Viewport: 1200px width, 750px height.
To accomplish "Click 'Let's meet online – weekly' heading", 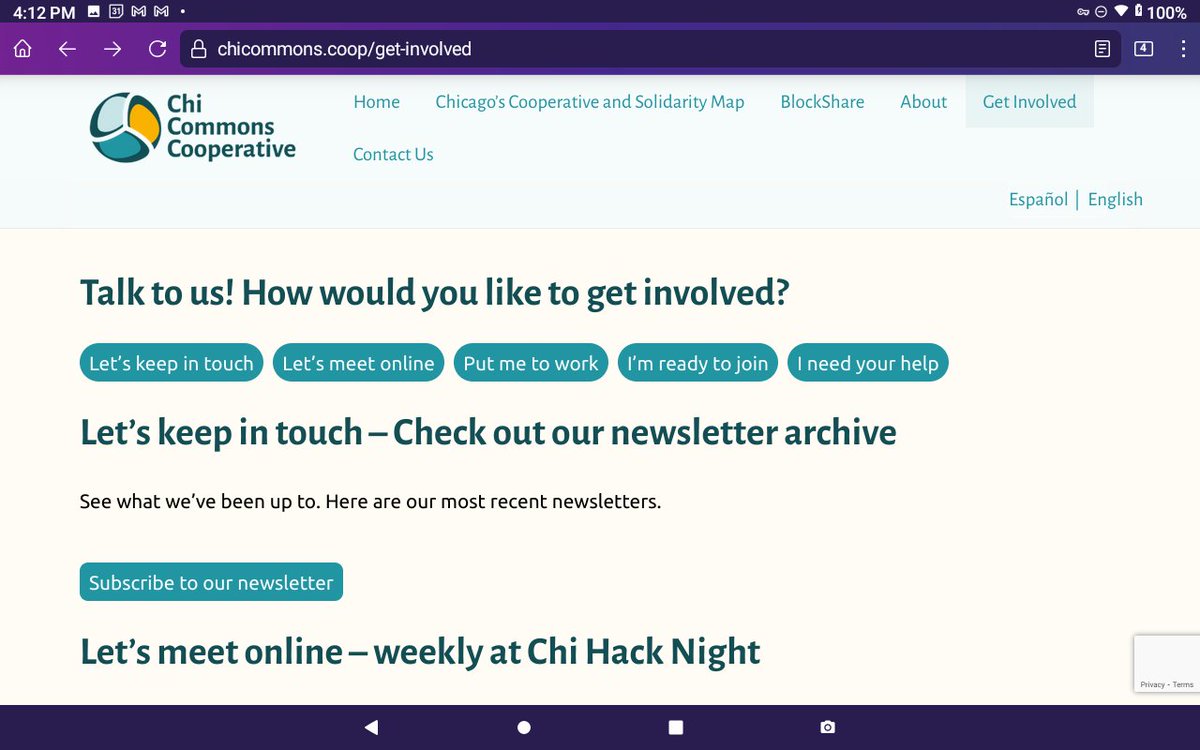I will click(x=420, y=651).
